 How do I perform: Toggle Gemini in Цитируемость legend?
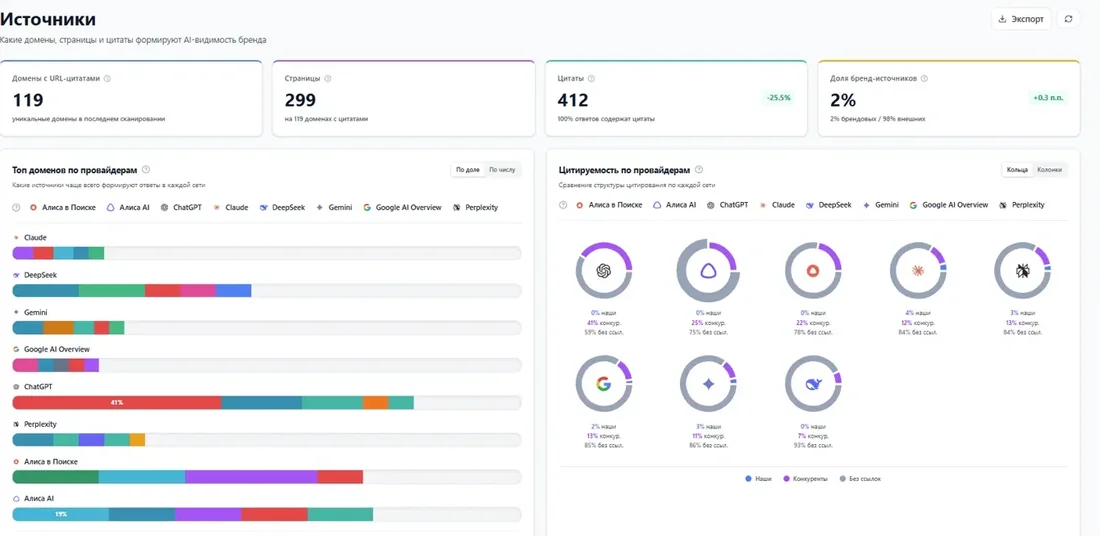click(x=880, y=205)
